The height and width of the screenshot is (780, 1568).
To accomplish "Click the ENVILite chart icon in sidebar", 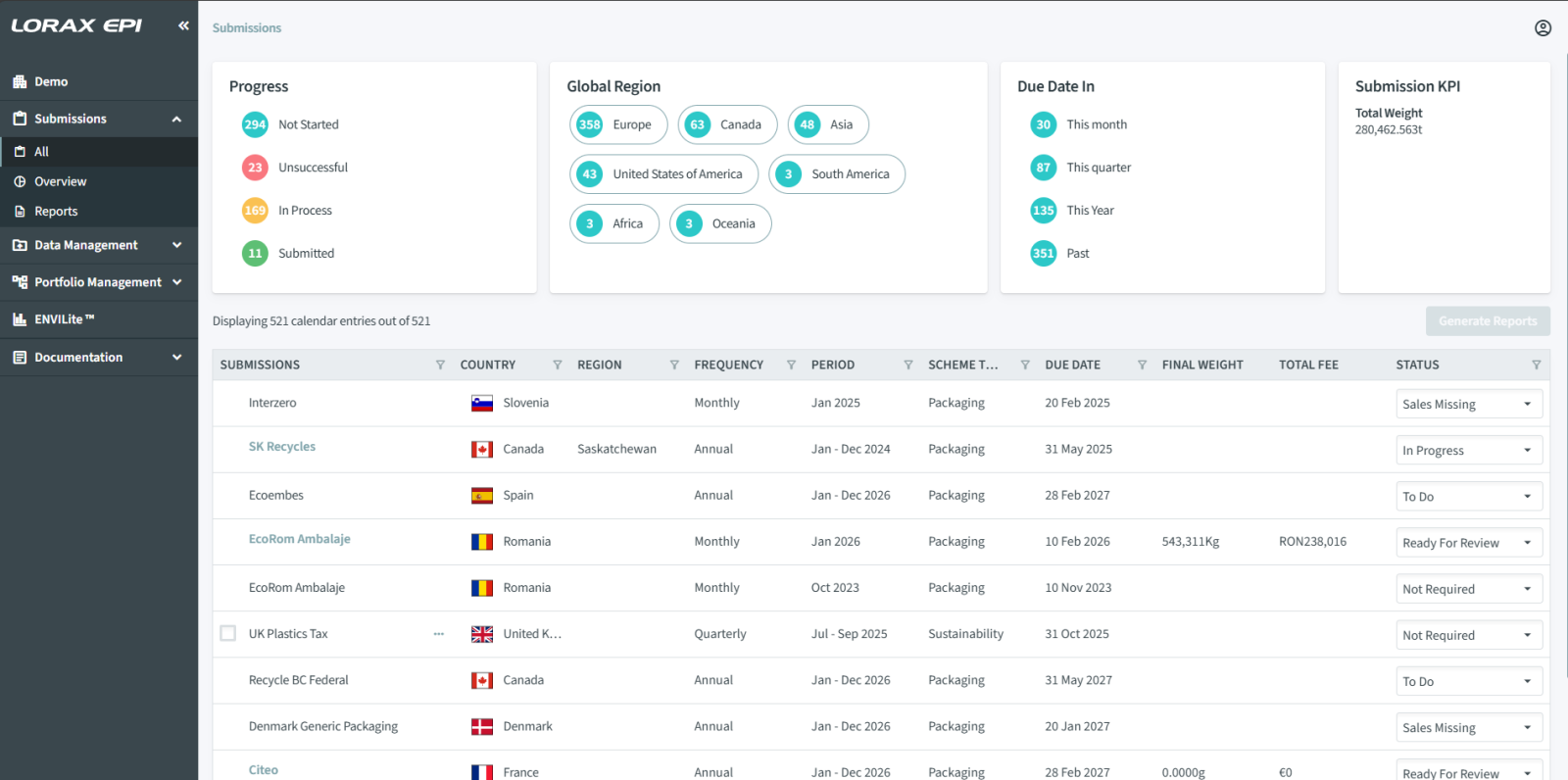I will click(20, 319).
